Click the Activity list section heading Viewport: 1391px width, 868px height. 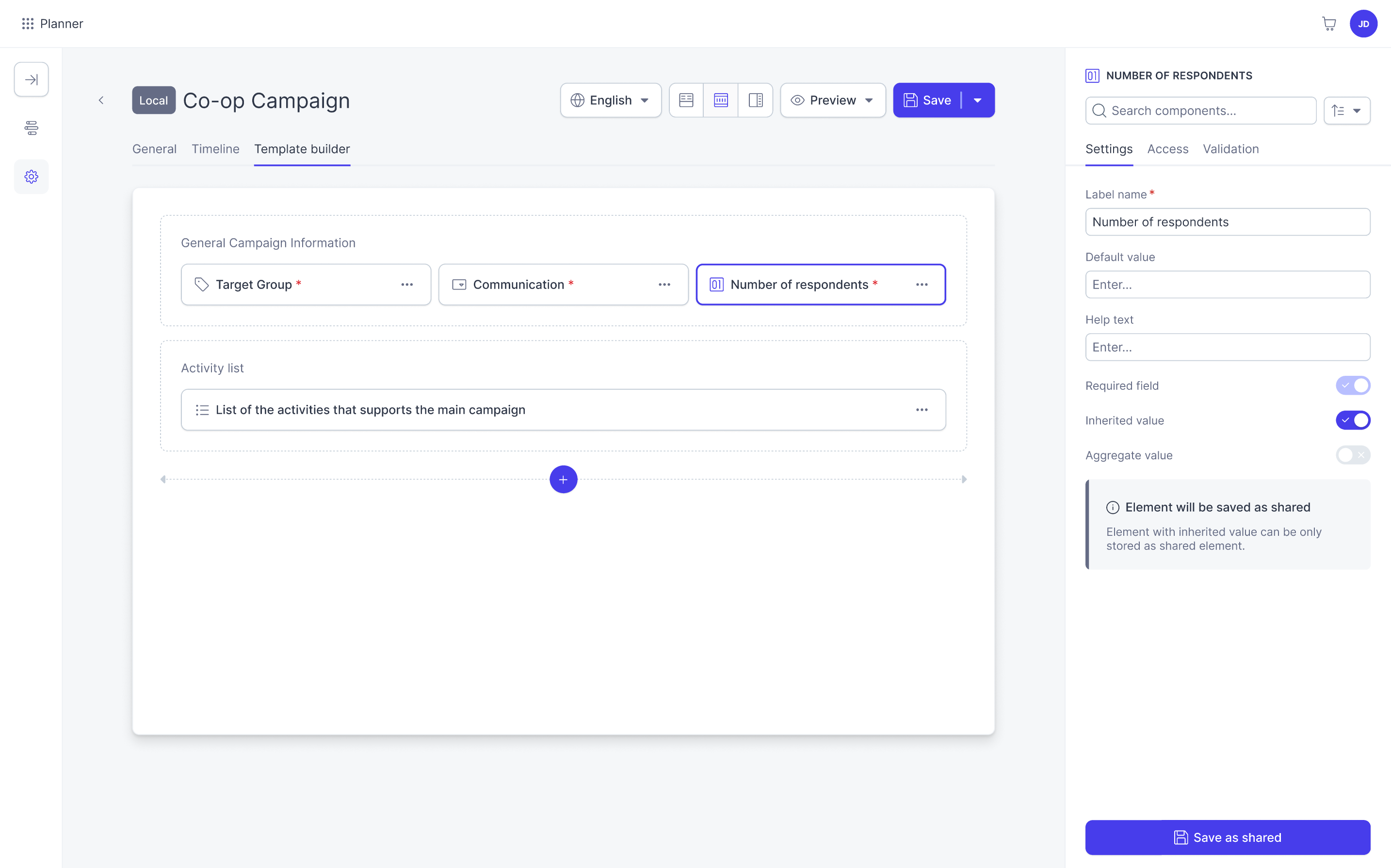(212, 368)
